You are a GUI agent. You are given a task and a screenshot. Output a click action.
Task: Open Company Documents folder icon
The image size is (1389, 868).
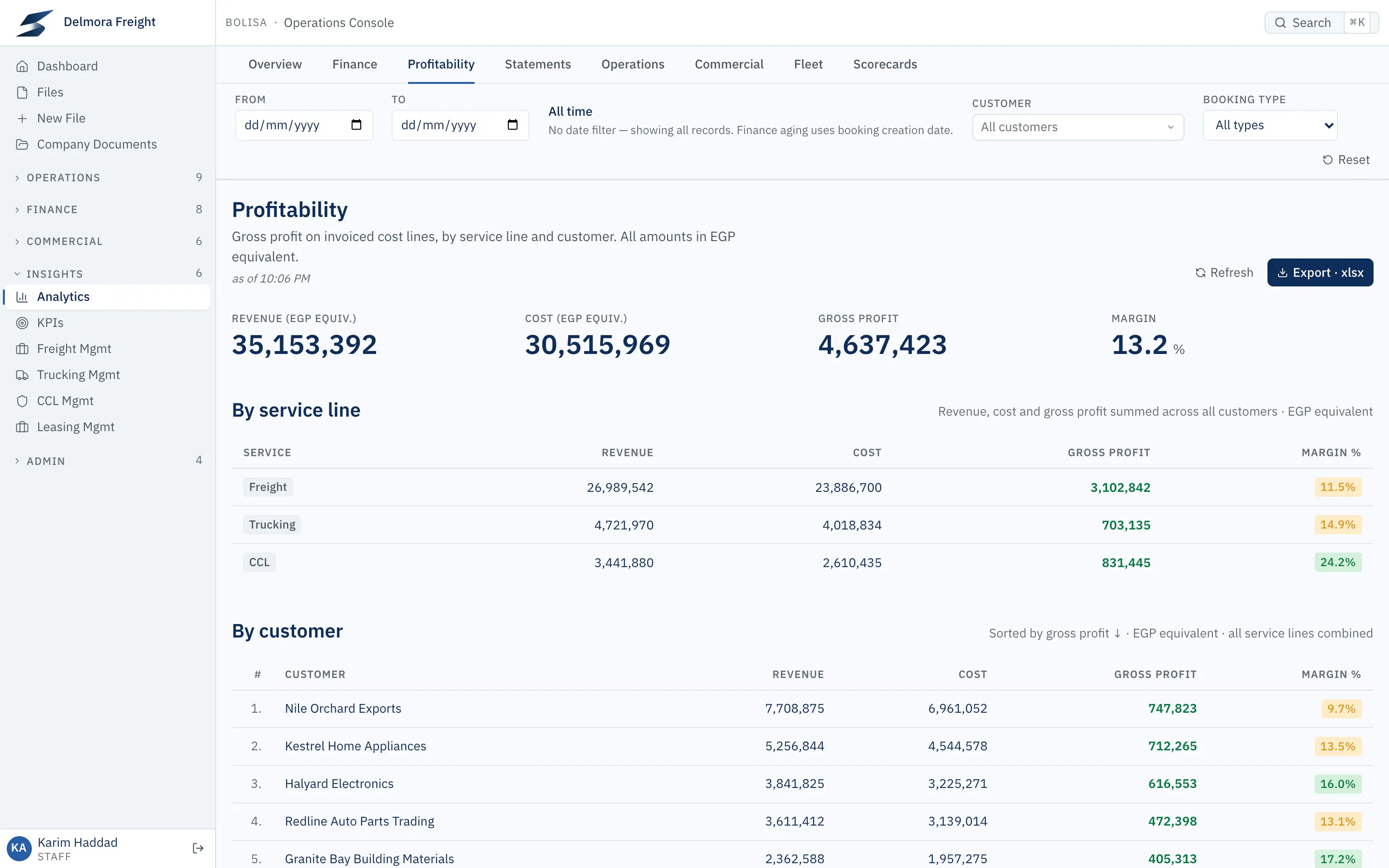click(x=22, y=144)
